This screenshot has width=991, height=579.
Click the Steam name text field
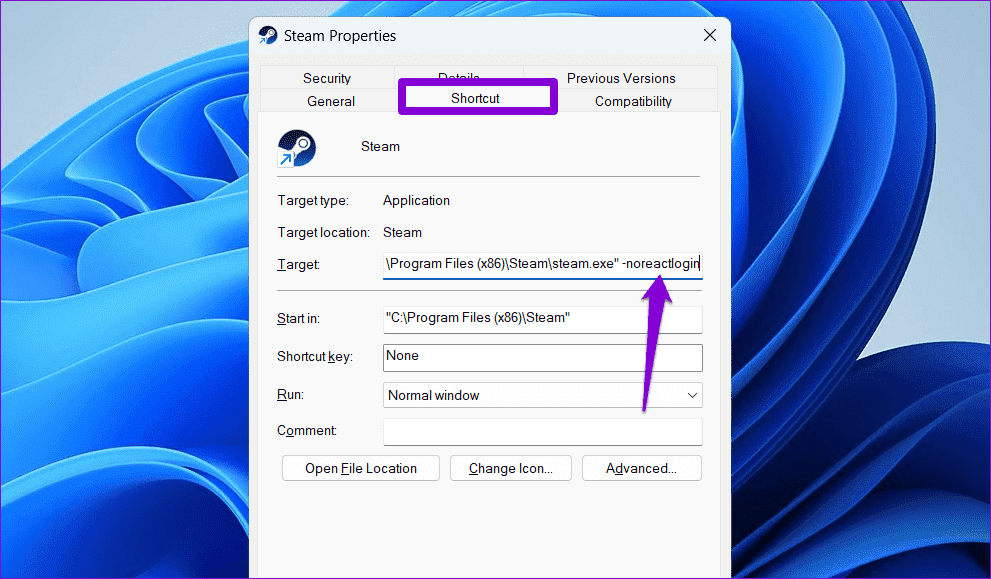(380, 147)
